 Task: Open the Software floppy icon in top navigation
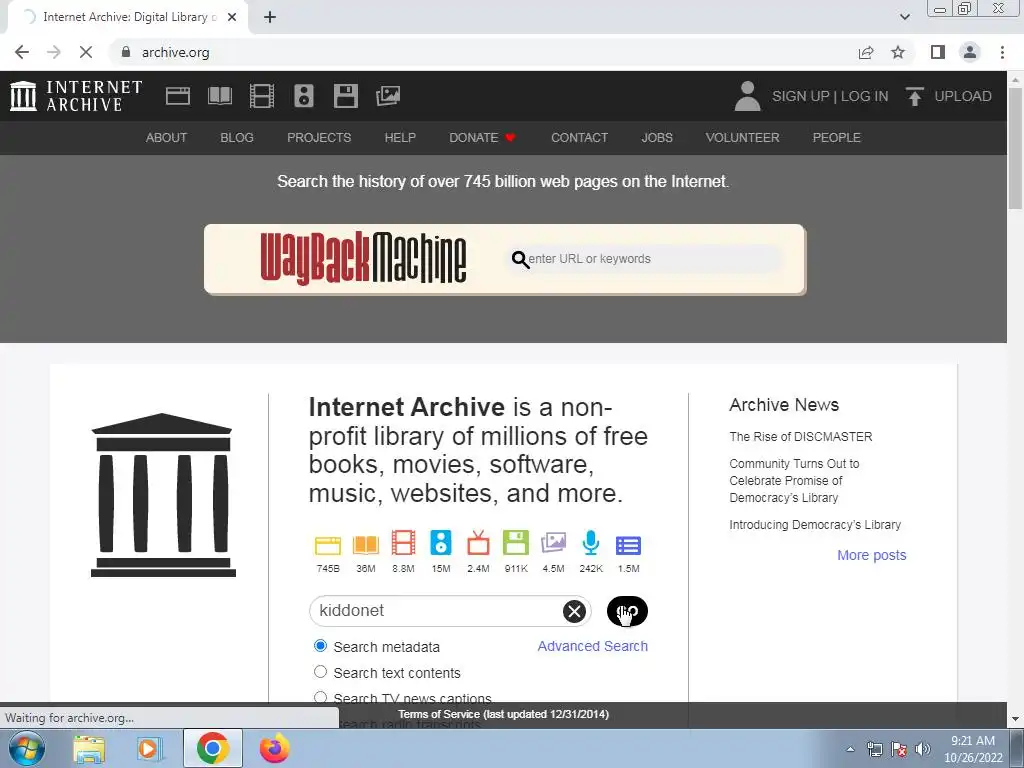click(345, 96)
